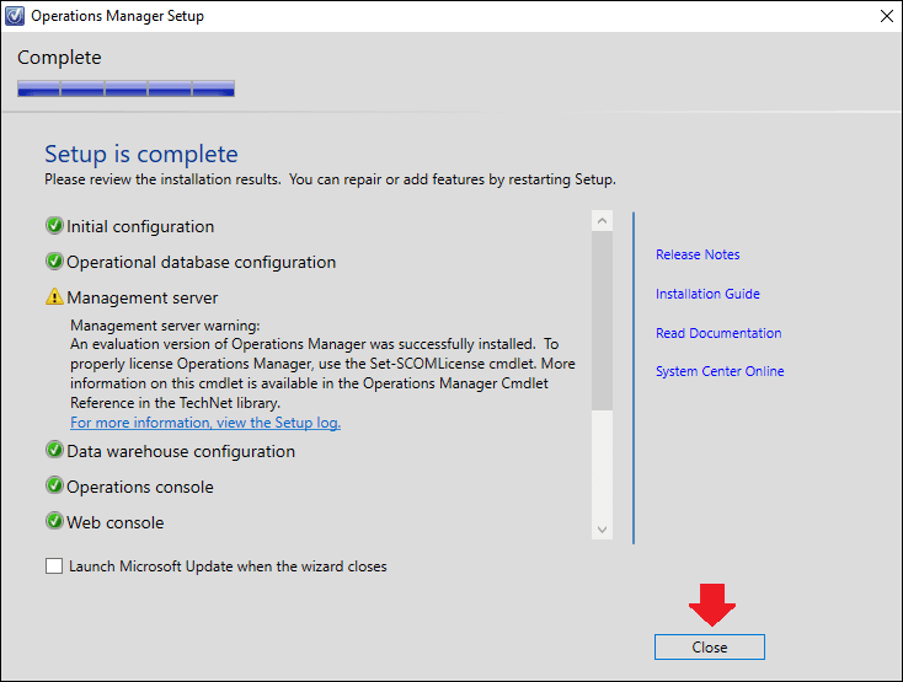
Task: Open the Release Notes link
Action: (x=697, y=254)
